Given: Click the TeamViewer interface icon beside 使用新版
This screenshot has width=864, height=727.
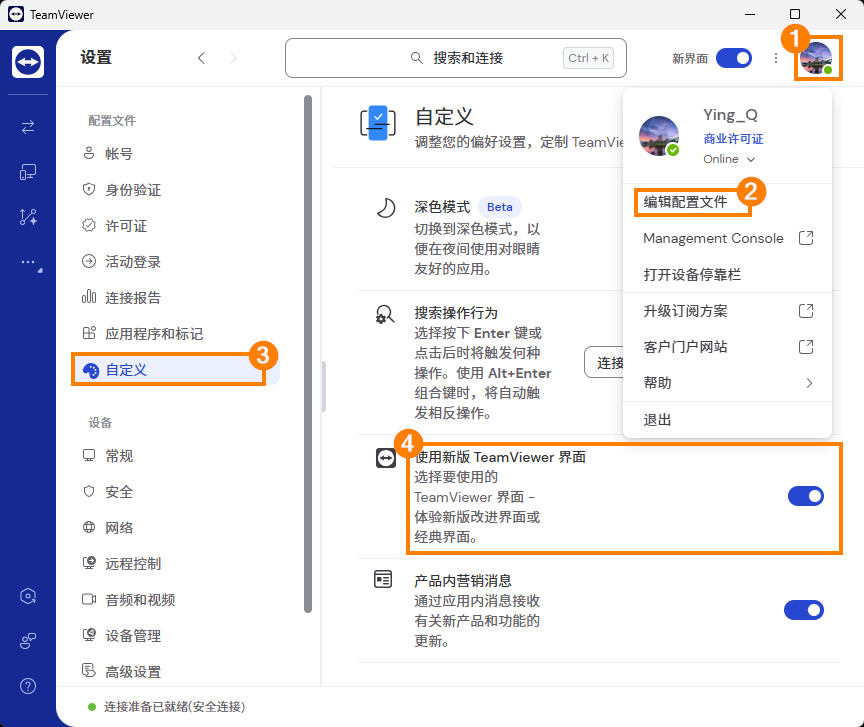Looking at the screenshot, I should coord(386,458).
